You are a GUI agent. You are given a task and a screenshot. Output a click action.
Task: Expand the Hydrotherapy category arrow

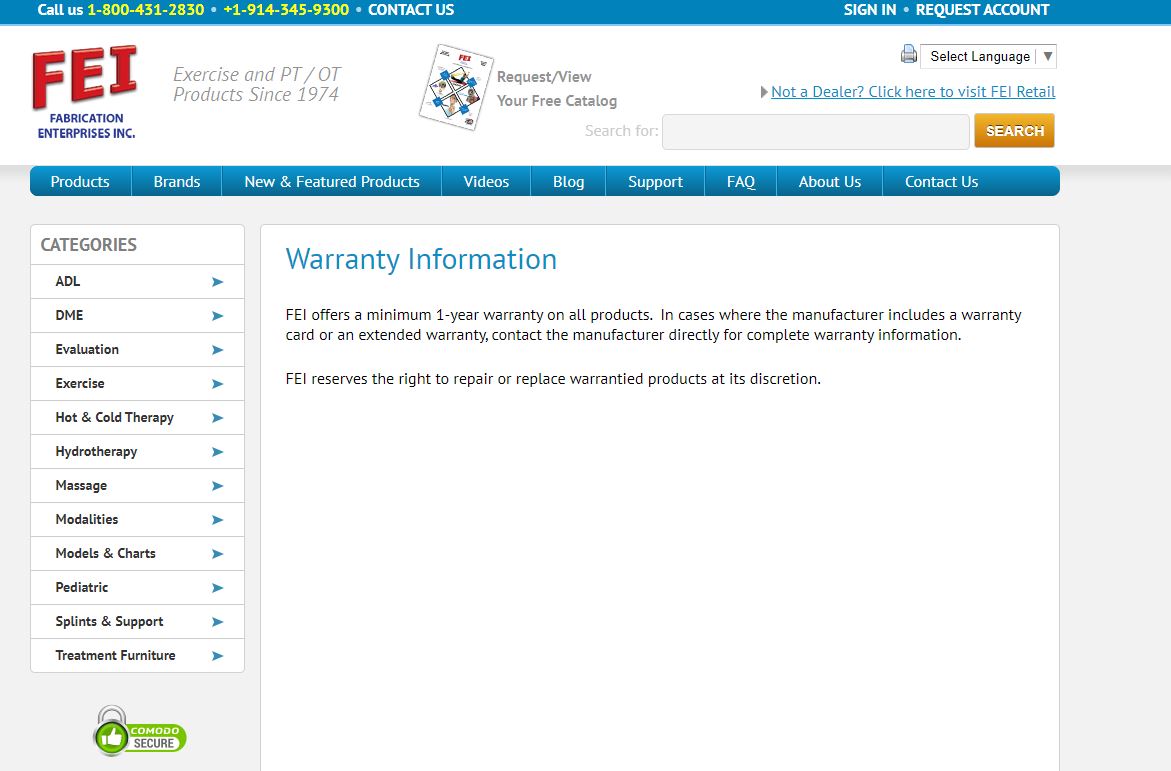(x=217, y=452)
